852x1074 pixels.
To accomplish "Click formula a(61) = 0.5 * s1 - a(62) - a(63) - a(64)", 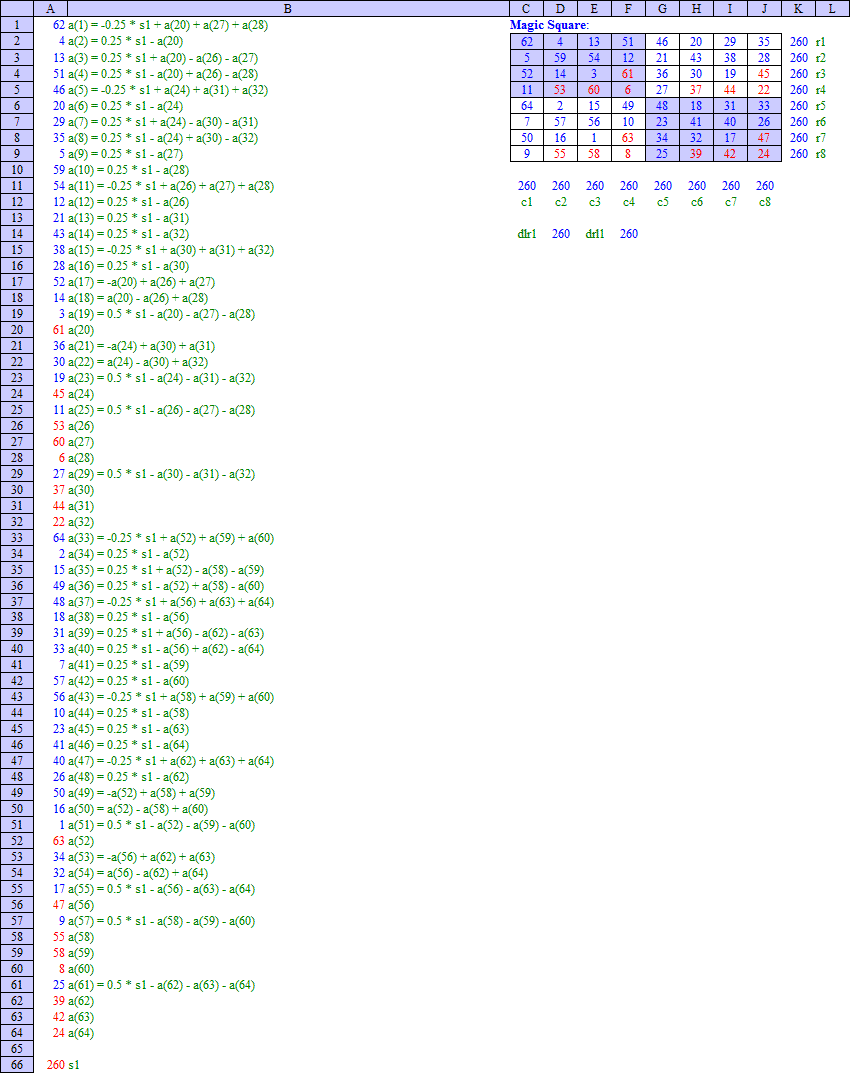I will [162, 985].
